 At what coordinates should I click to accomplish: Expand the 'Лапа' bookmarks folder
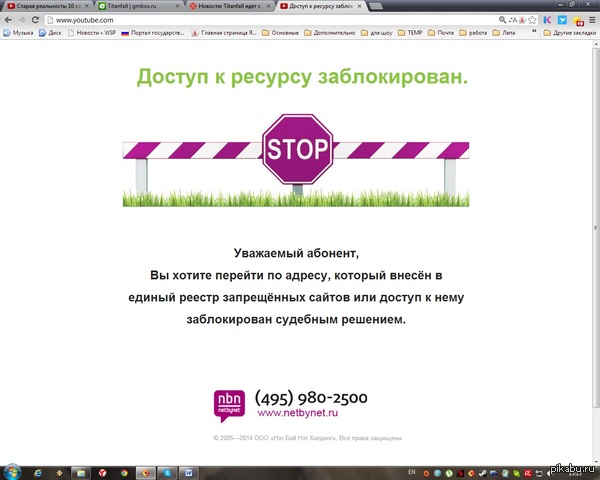[504, 33]
